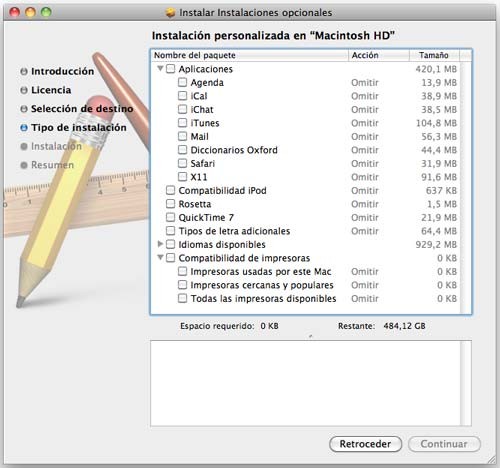Select the QuickTime 7 package name
500x468 pixels.
(206, 218)
